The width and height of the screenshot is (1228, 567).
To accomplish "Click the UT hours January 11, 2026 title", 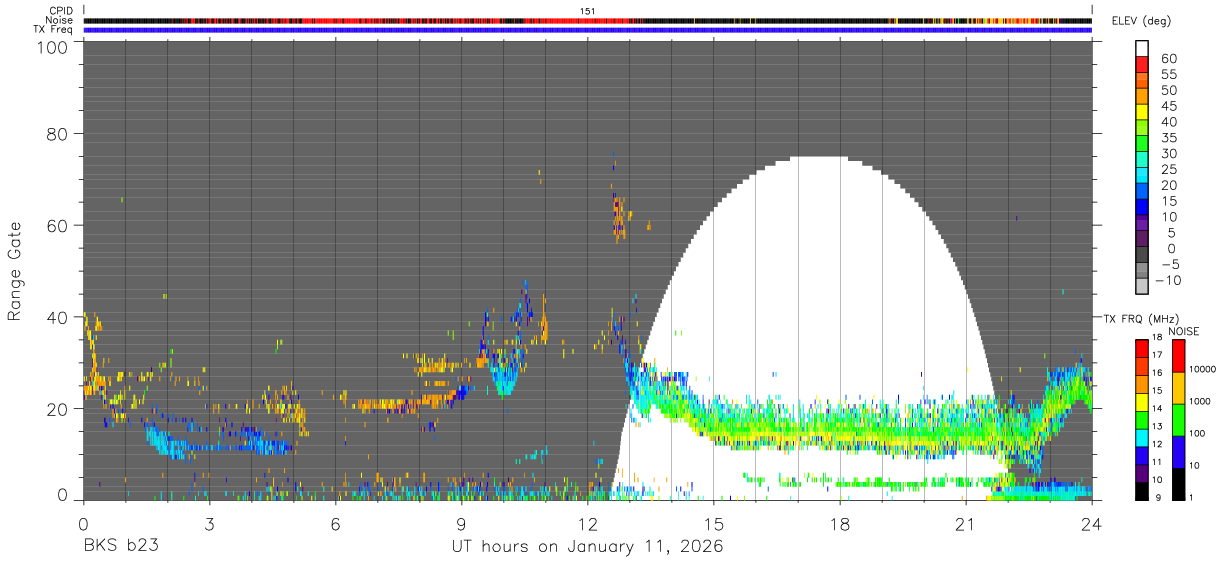I will (x=588, y=546).
